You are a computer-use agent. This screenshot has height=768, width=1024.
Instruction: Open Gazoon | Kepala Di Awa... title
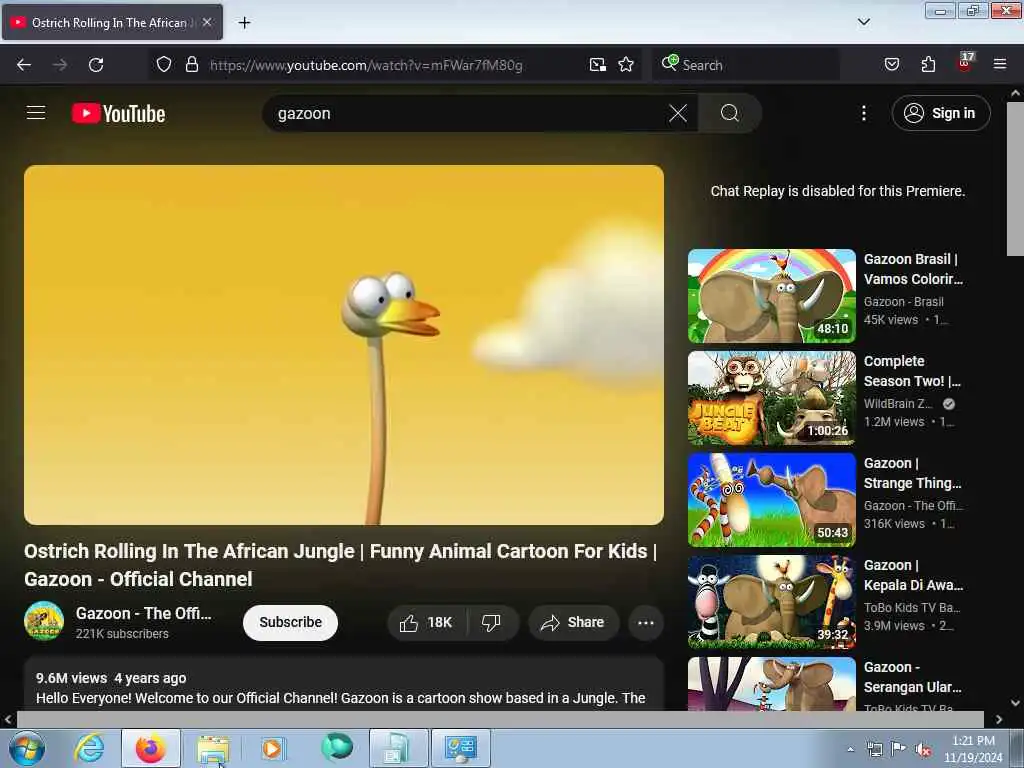click(x=913, y=575)
